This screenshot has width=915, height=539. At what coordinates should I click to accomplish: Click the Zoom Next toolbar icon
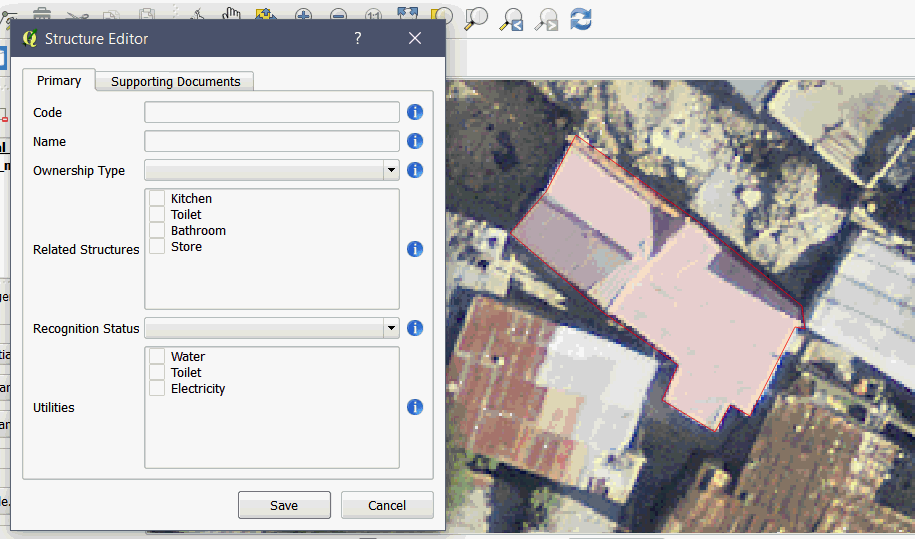click(x=546, y=18)
